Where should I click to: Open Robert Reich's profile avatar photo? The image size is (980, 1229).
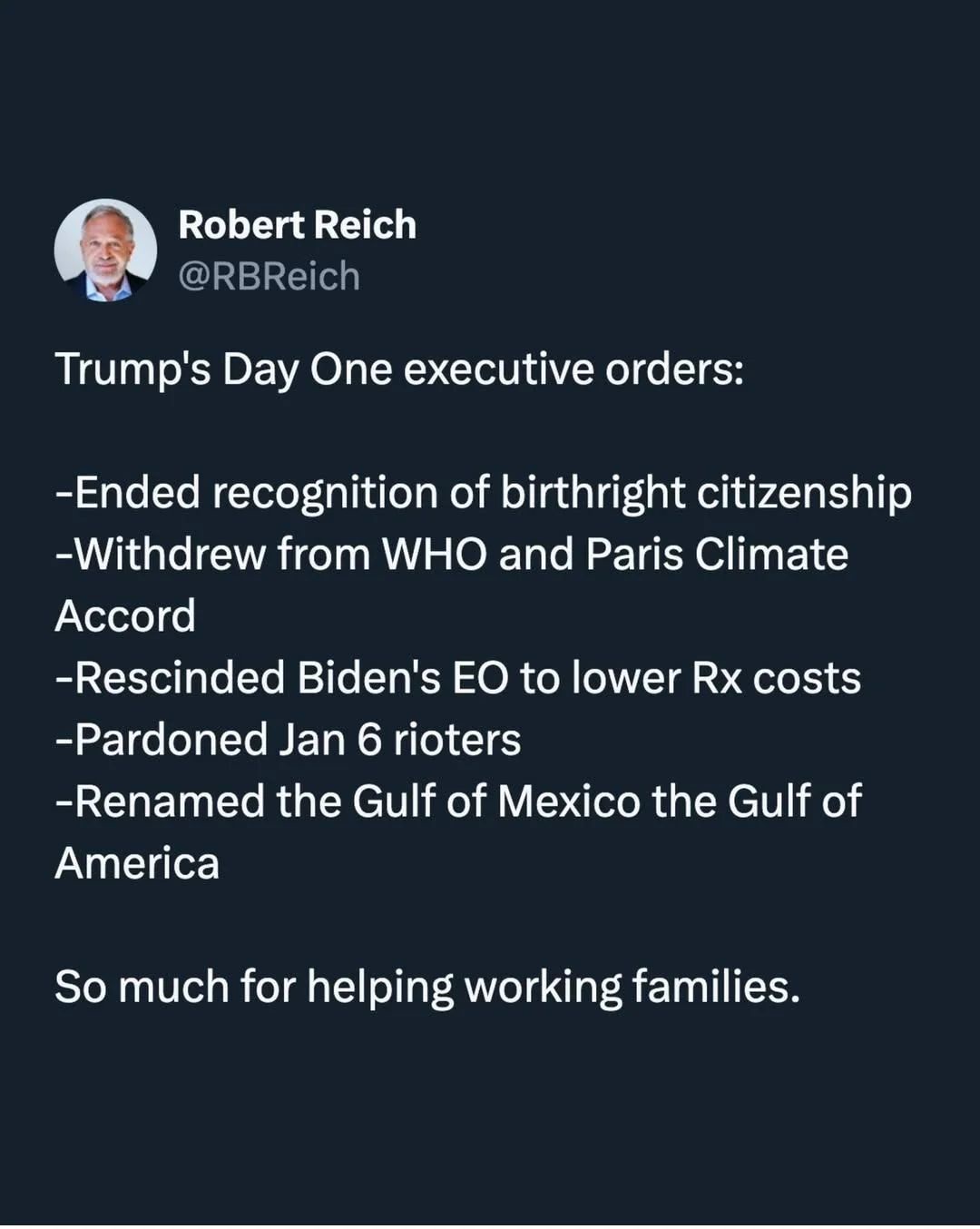coord(105,251)
